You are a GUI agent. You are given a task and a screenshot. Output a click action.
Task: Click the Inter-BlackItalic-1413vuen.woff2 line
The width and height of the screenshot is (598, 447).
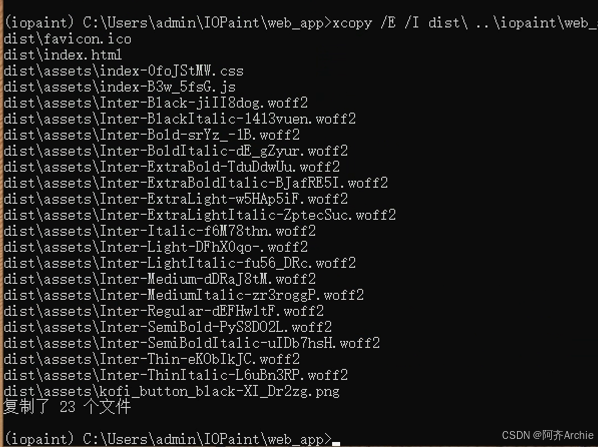(x=180, y=119)
